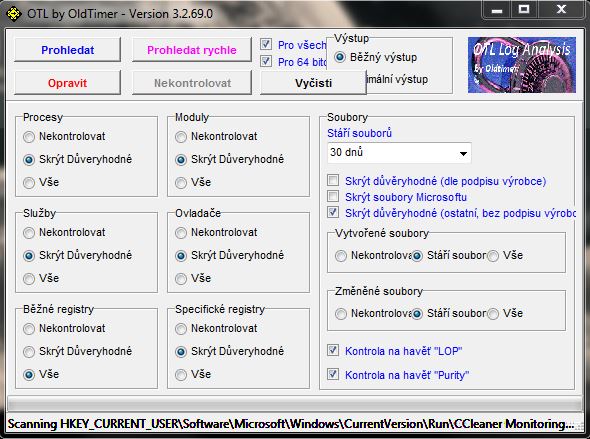Run quick scan with Prohledat rychle
590x439 pixels.
coord(192,50)
